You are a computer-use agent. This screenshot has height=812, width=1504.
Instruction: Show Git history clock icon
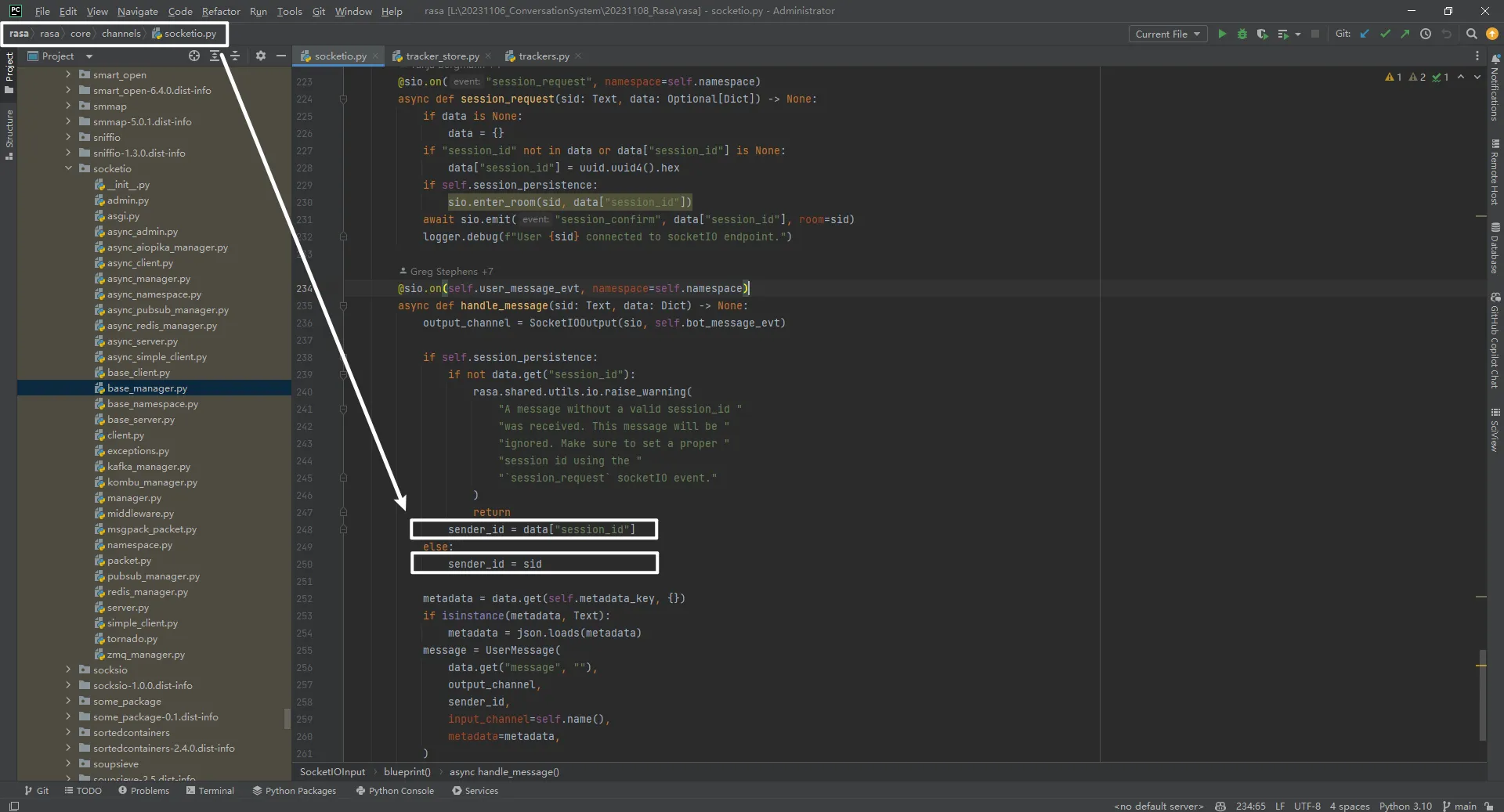click(x=1426, y=34)
